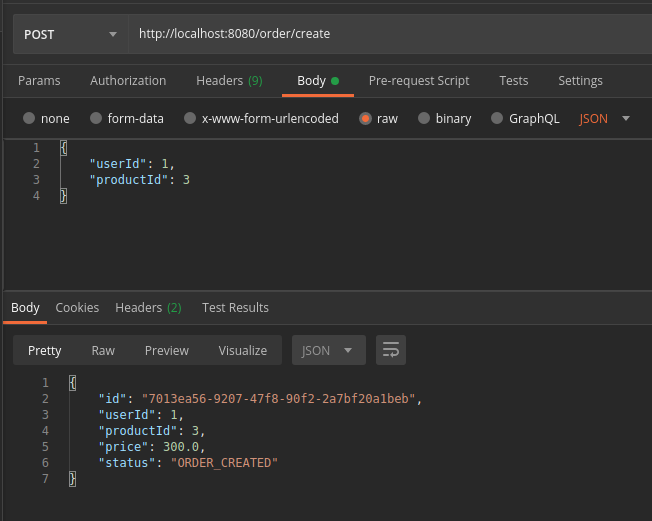652x521 pixels.
Task: Select the GraphQL body type
Action: pyautogui.click(x=497, y=118)
